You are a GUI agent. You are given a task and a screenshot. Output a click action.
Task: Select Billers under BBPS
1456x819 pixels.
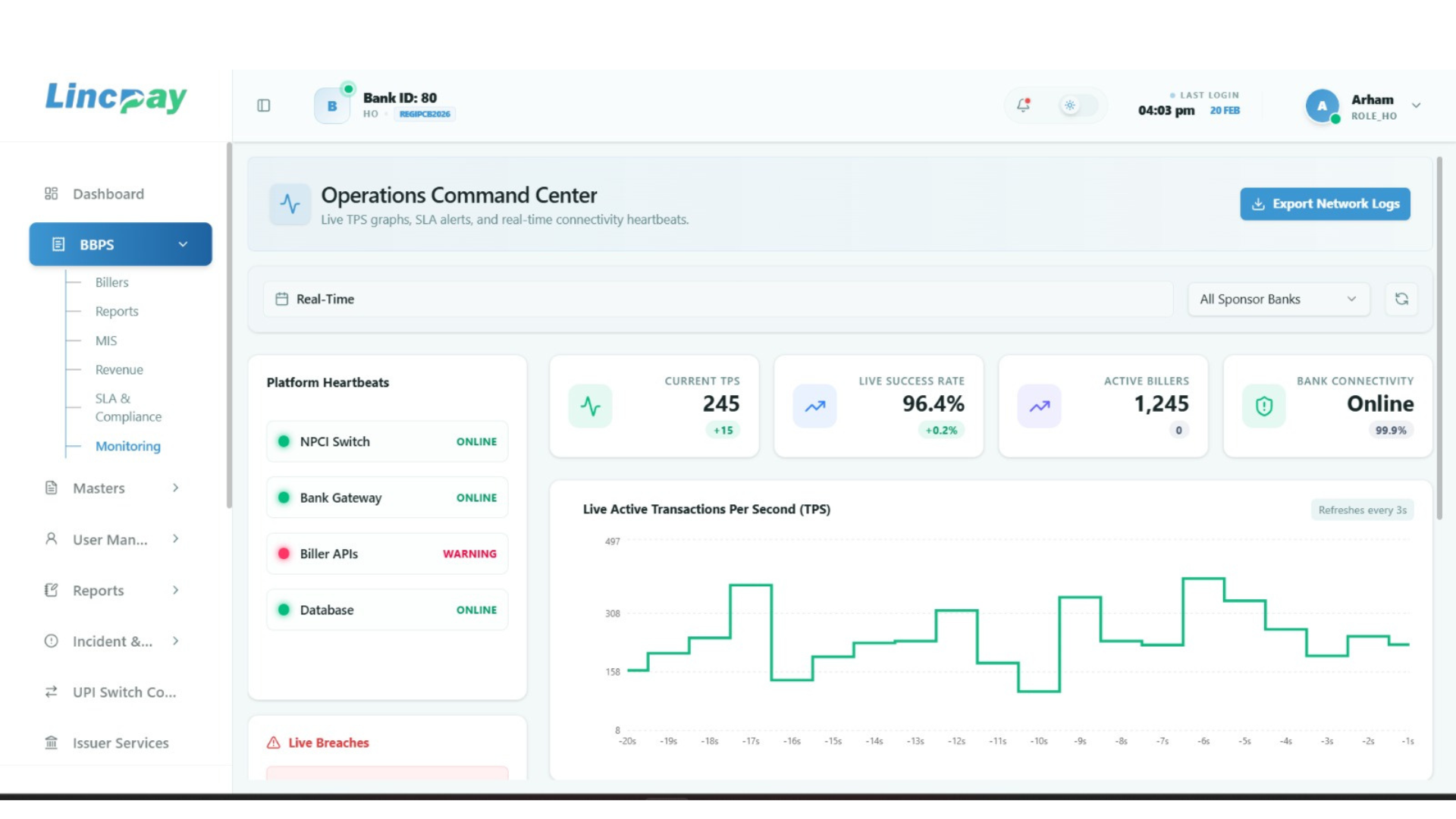[111, 282]
